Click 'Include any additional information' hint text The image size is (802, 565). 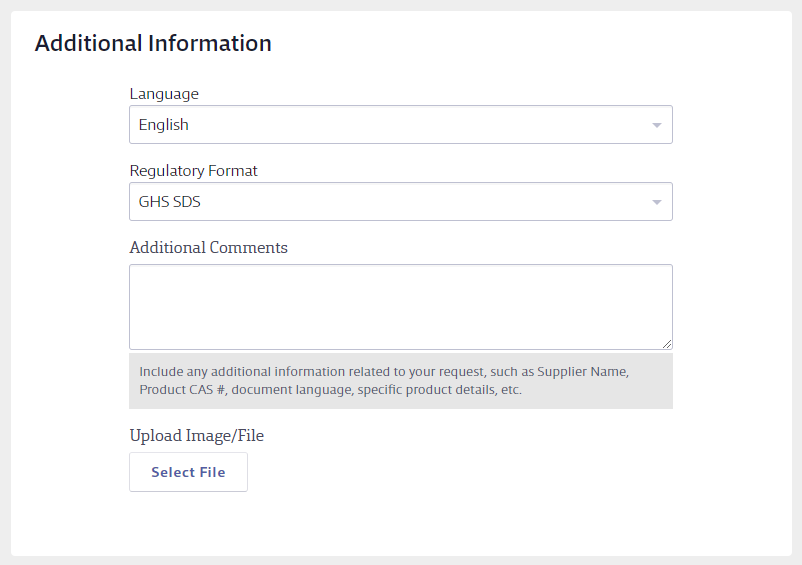coord(242,372)
